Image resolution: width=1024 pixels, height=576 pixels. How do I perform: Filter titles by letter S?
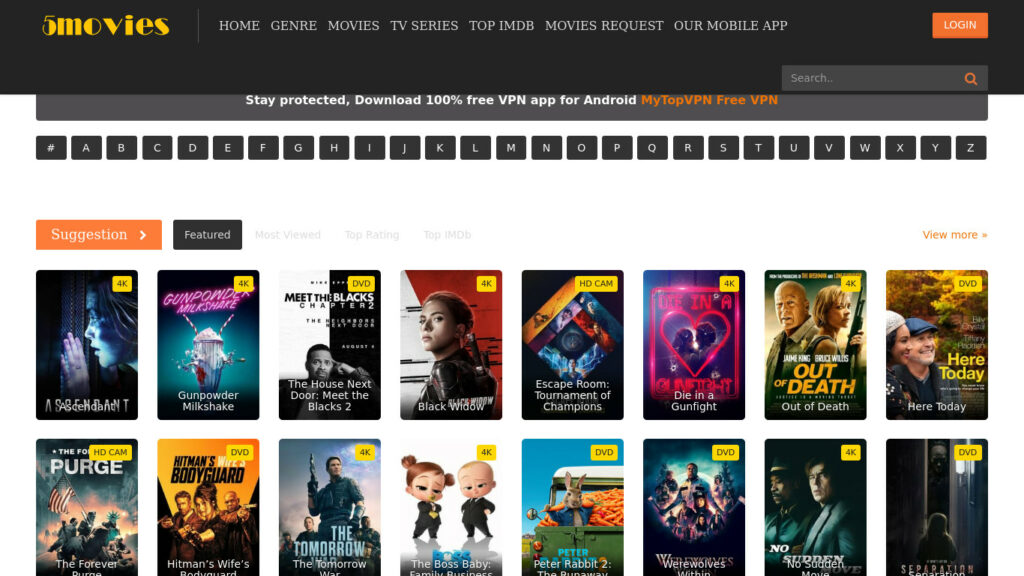[x=724, y=148]
